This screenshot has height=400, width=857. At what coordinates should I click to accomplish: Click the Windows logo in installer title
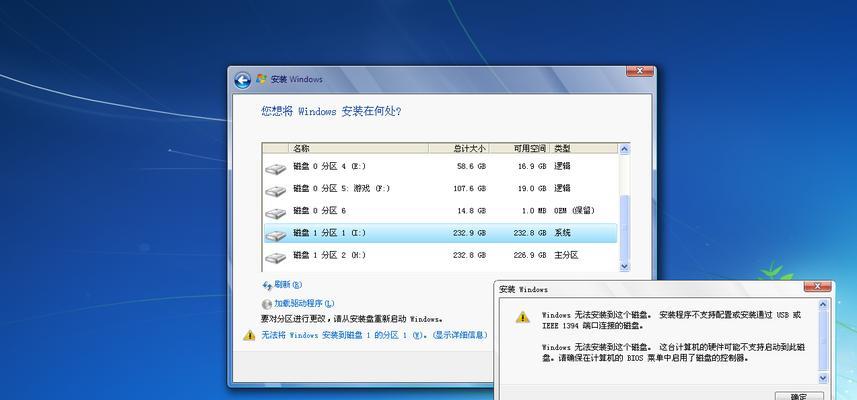point(261,79)
